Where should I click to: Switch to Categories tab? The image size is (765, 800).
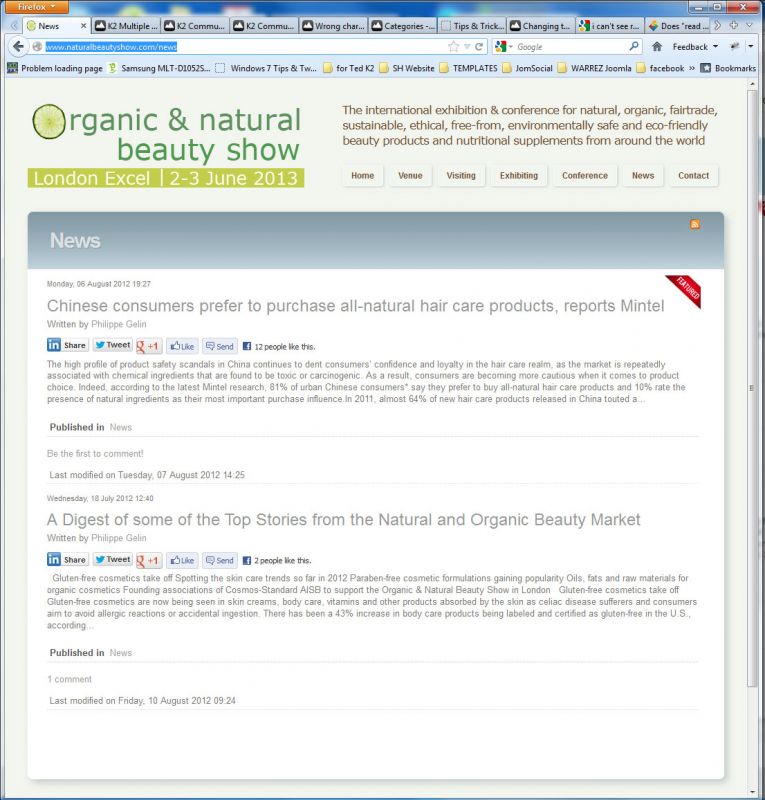403,26
